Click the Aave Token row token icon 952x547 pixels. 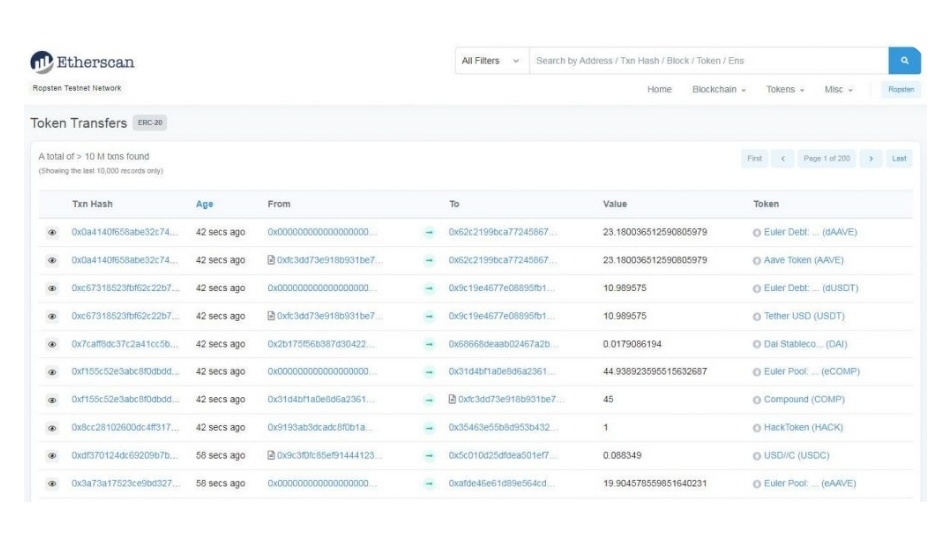(756, 260)
